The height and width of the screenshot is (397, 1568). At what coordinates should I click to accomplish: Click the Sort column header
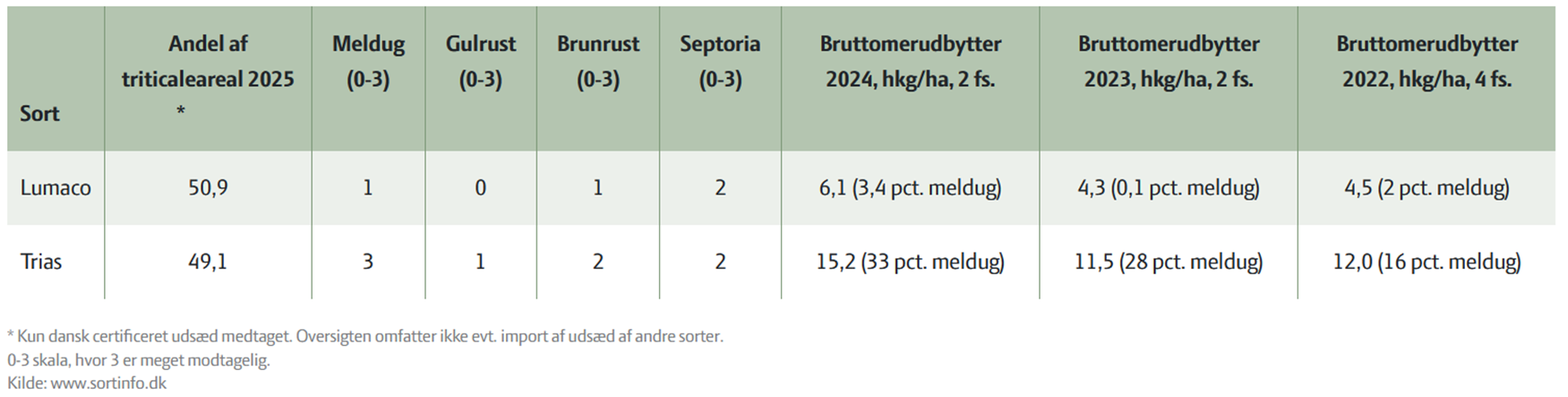coord(39,114)
